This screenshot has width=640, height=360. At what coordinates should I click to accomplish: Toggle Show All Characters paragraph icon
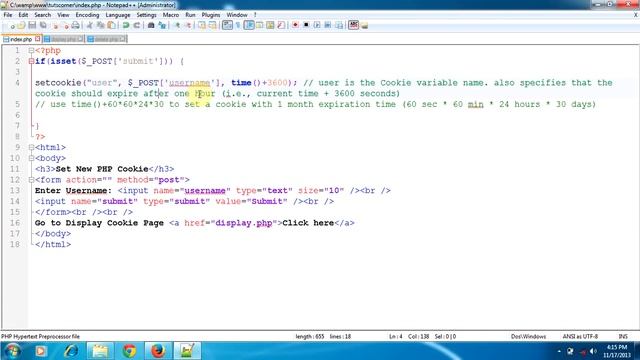pyautogui.click(x=238, y=25)
